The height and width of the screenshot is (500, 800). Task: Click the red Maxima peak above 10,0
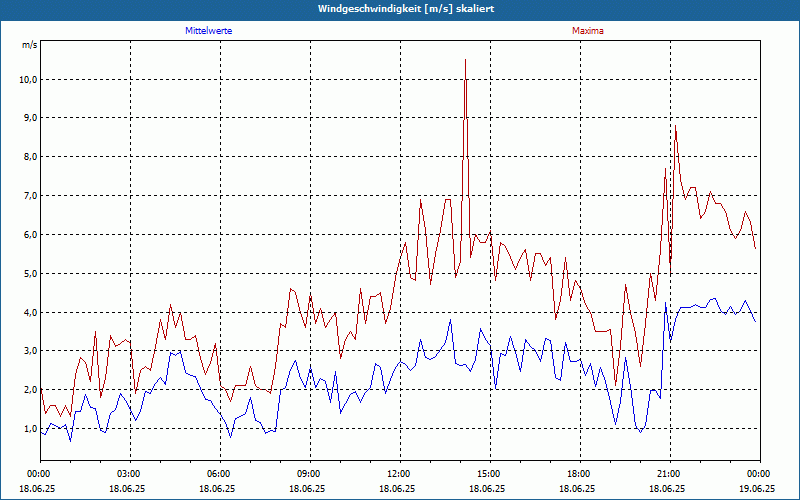(x=465, y=60)
